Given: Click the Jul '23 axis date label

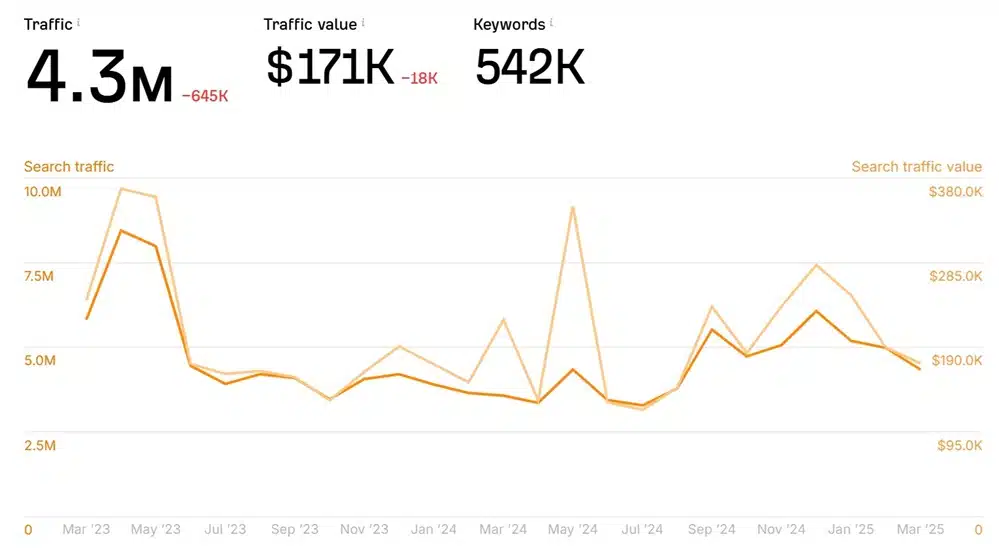Looking at the screenshot, I should [225, 529].
